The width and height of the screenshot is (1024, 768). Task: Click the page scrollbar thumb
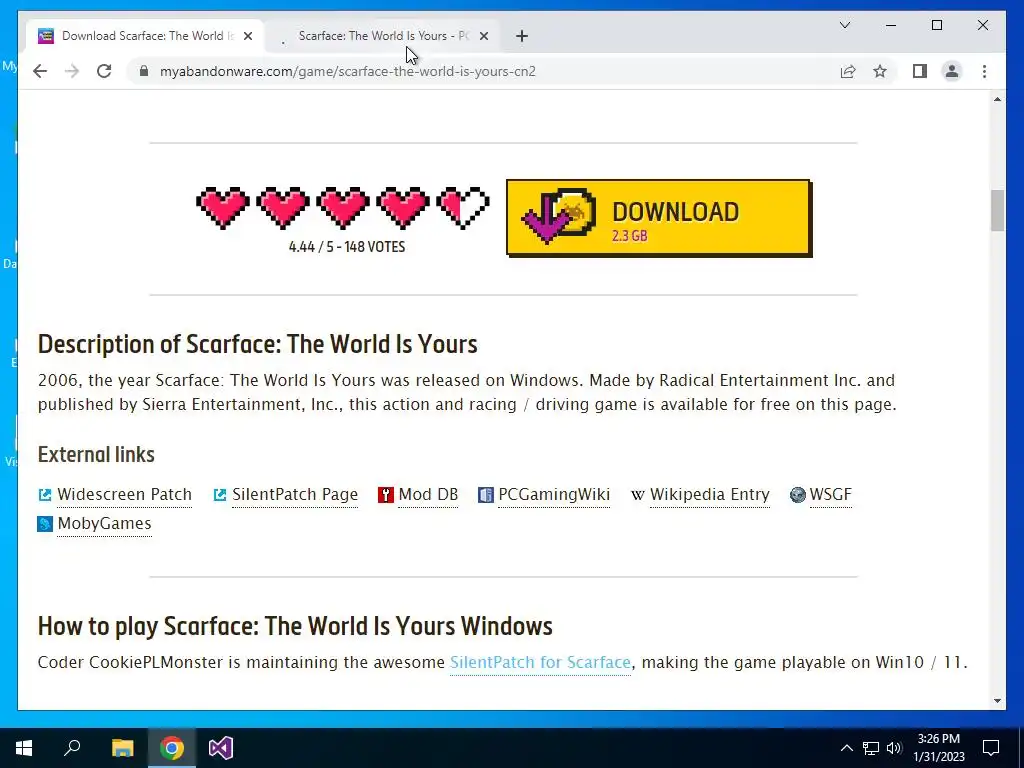pyautogui.click(x=997, y=210)
